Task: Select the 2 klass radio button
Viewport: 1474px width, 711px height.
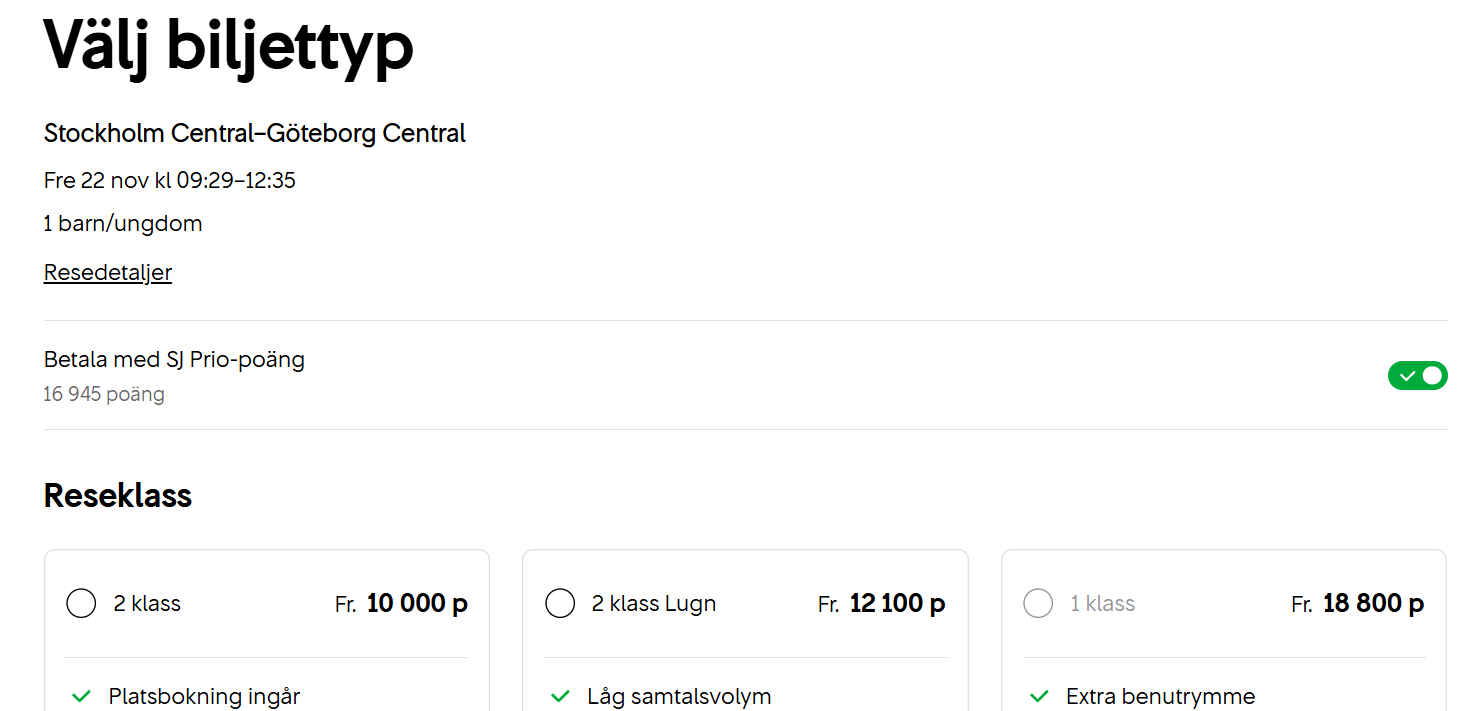Action: (81, 604)
